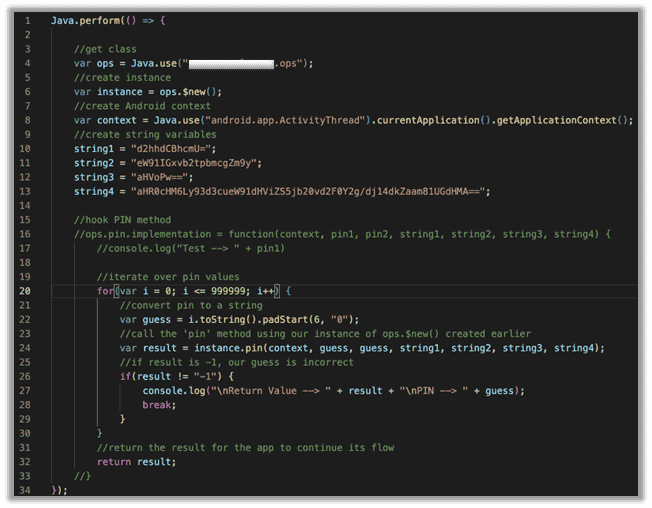Screen dimensions: 652x508
Task: Click the '//get class' comment
Action: tap(100, 49)
